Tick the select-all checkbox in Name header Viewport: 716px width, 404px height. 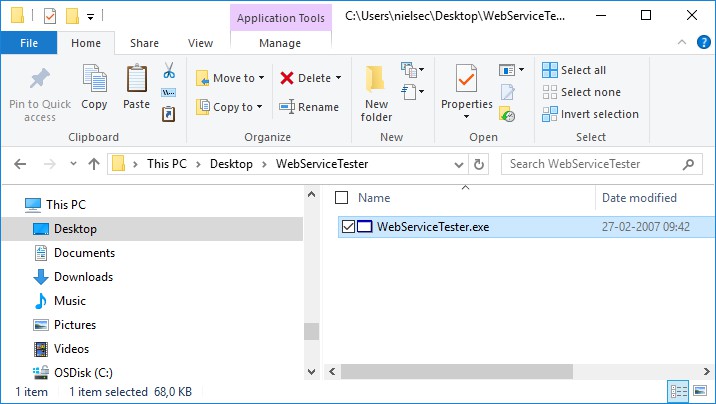pos(341,198)
